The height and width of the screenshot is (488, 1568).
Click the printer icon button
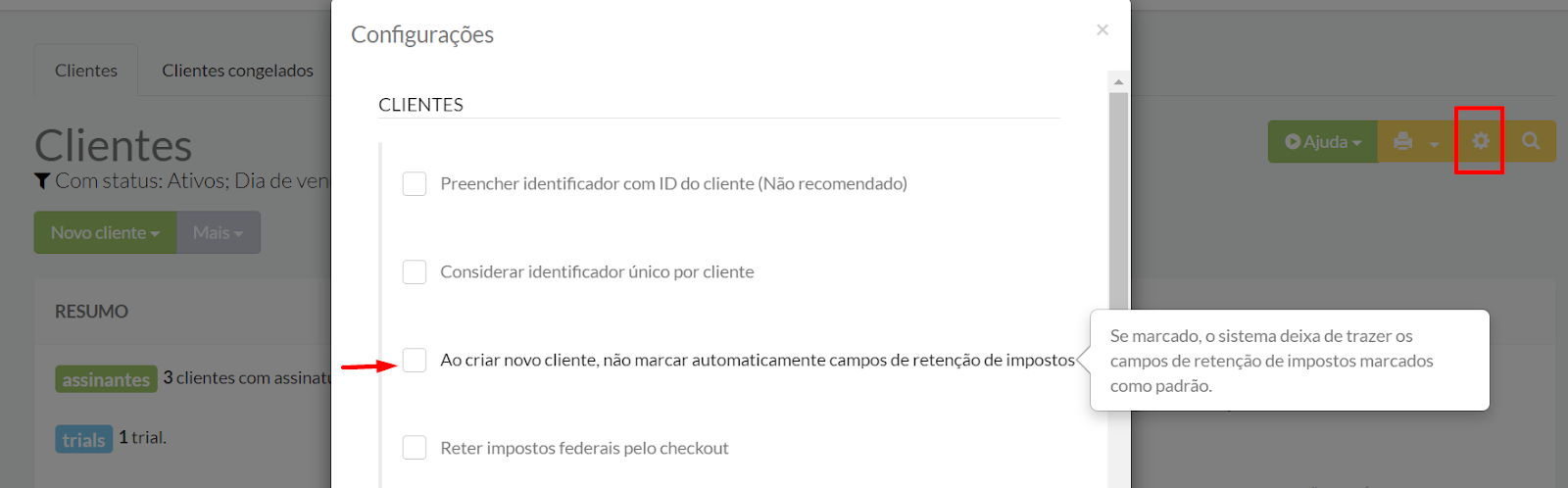[1402, 141]
